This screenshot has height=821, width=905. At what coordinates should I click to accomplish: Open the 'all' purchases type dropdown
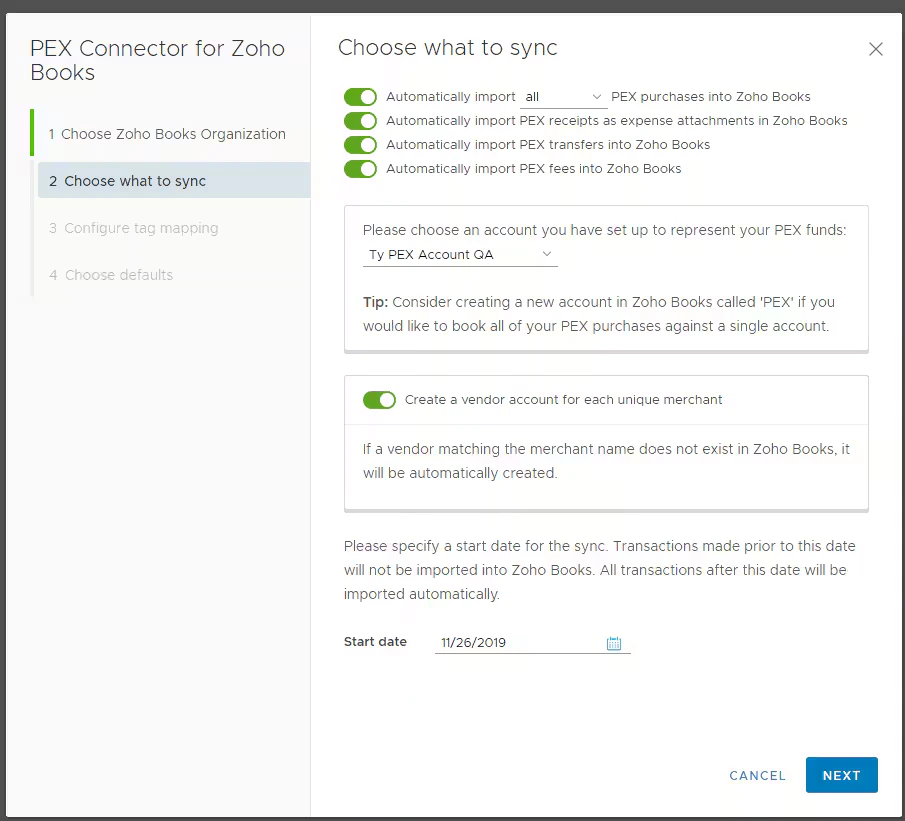(563, 97)
